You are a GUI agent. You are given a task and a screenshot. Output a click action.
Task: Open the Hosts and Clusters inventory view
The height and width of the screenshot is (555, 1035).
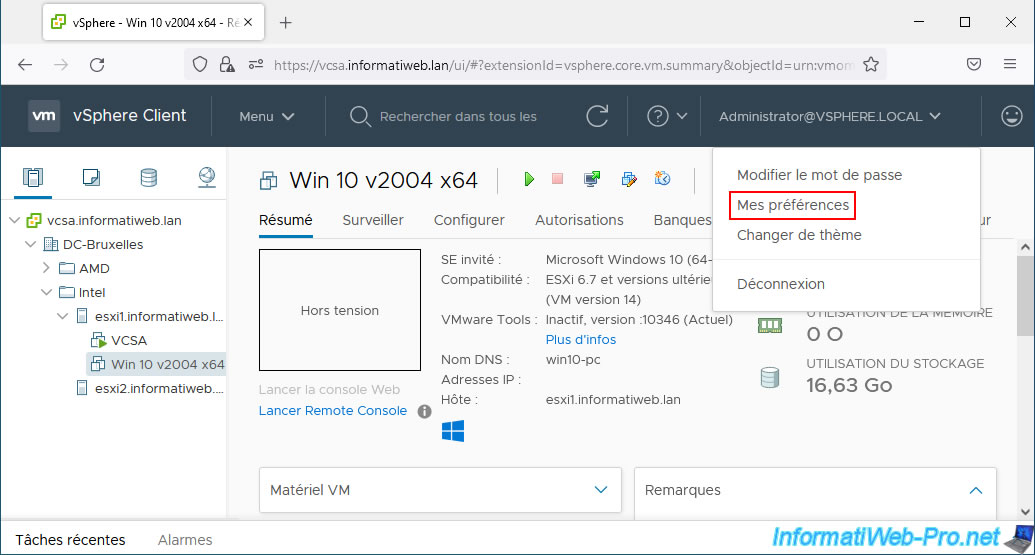33,178
